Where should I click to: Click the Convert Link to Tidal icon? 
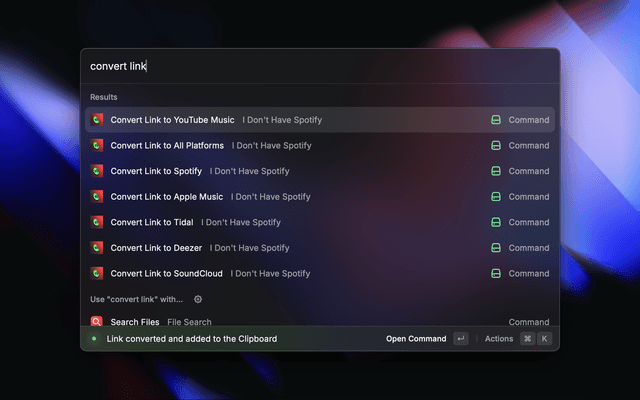[x=97, y=222]
